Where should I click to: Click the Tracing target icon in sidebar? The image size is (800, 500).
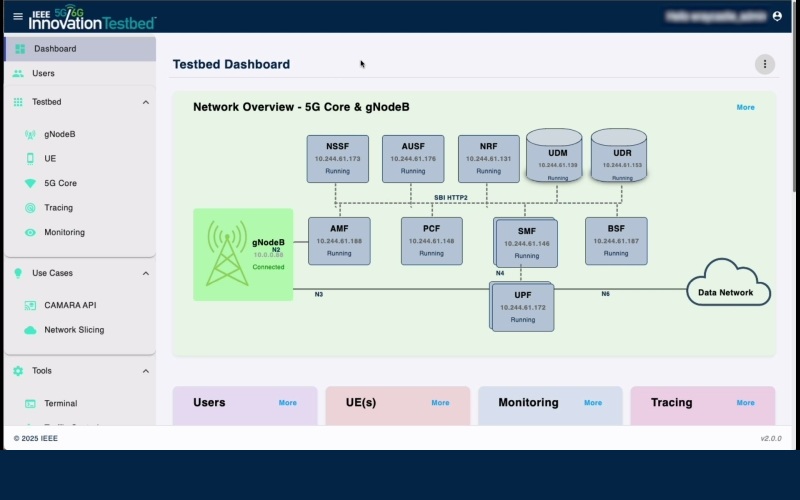tap(30, 208)
